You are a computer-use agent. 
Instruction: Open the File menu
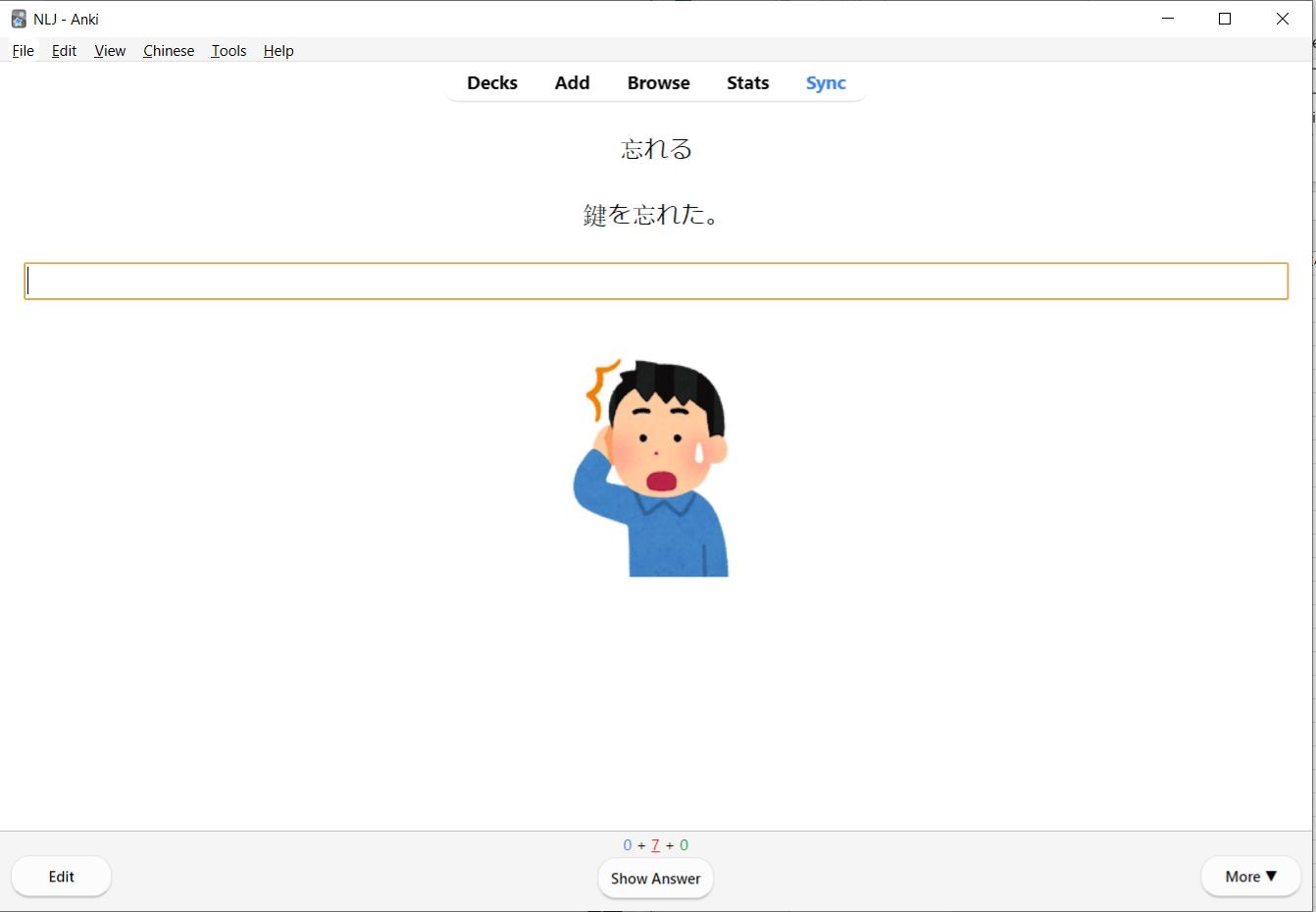23,51
